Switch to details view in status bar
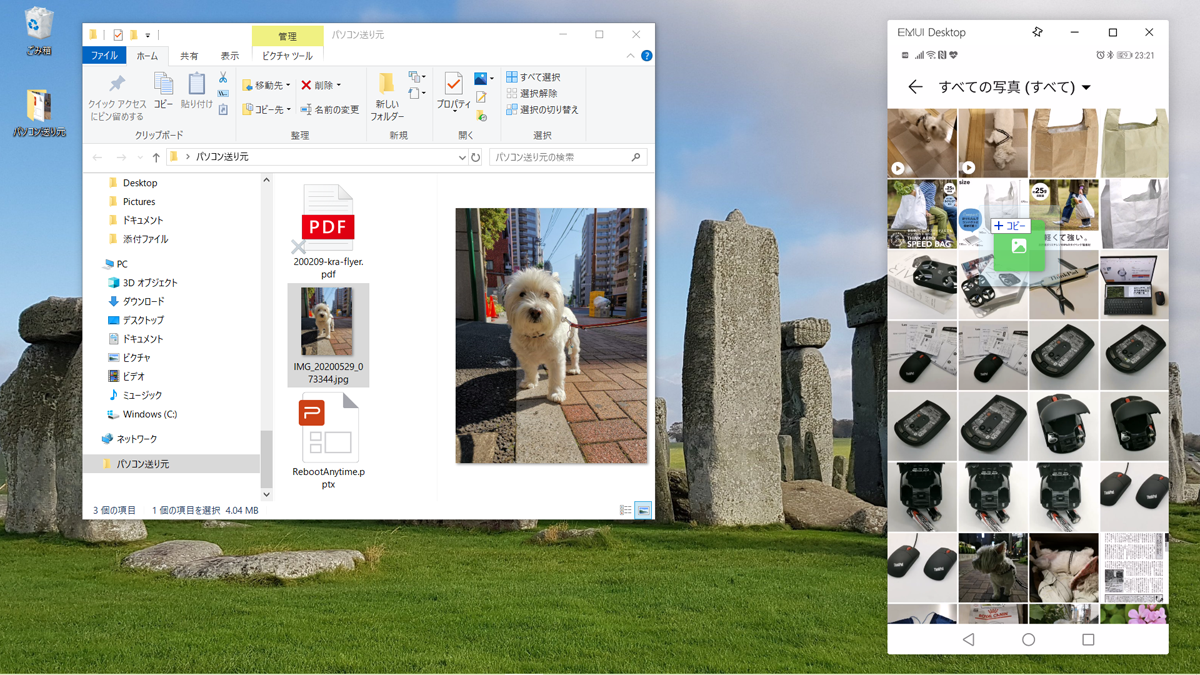Image resolution: width=1200 pixels, height=675 pixels. coord(626,510)
